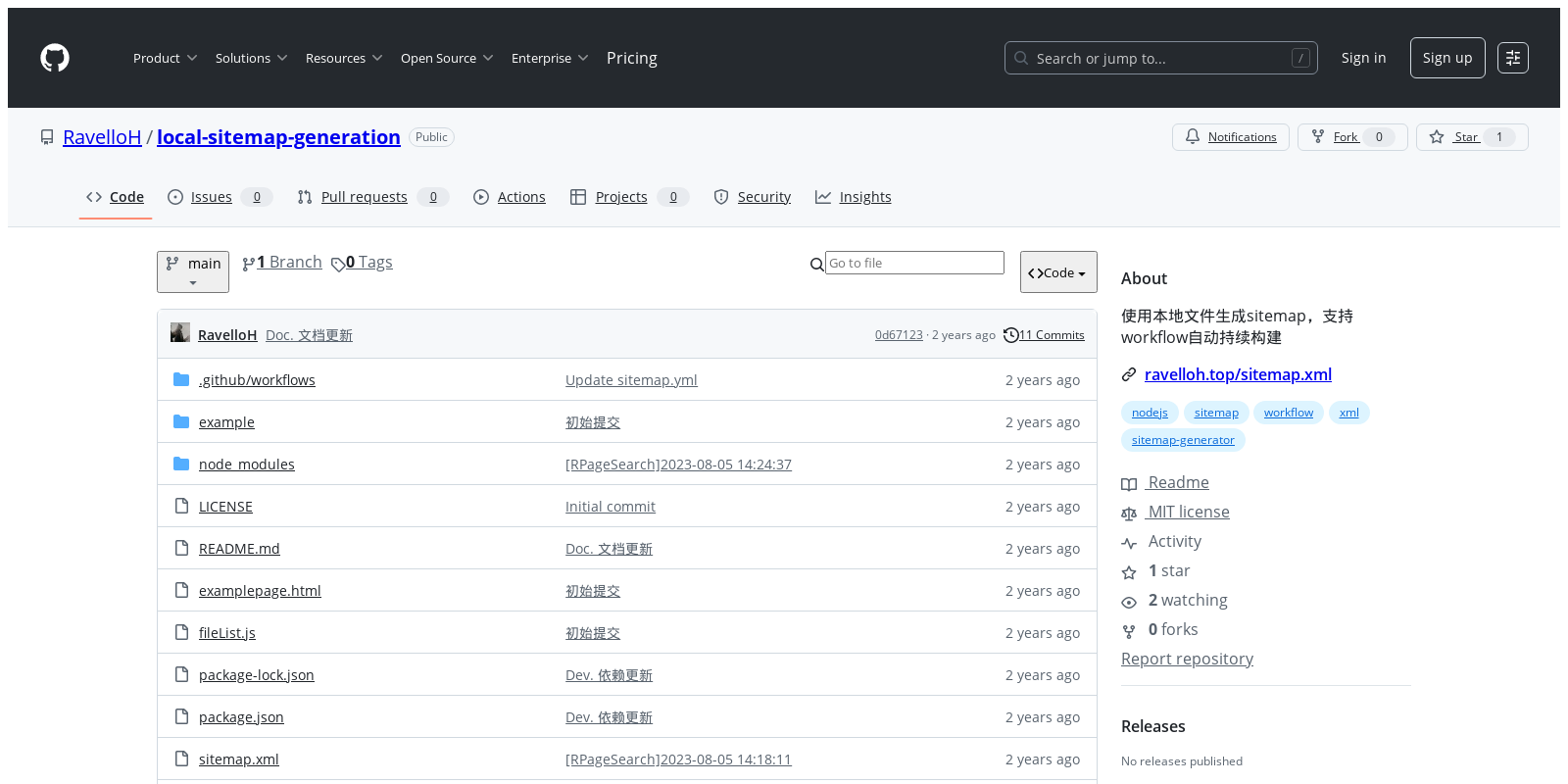
Task: Click the RavelloH avatar in commit row
Action: (x=179, y=332)
